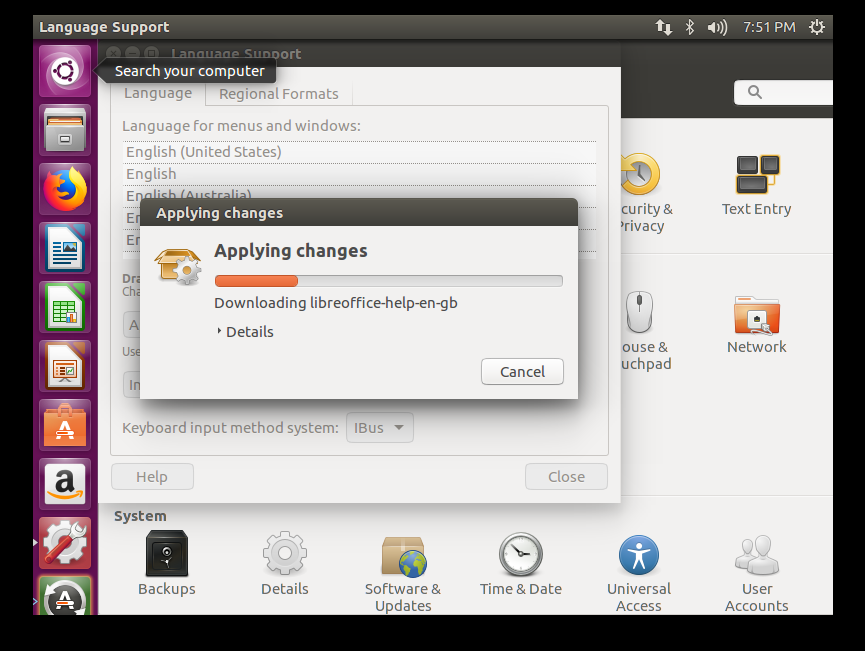The width and height of the screenshot is (865, 651).
Task: Expand Details in Applying changes dialog
Action: (x=245, y=332)
